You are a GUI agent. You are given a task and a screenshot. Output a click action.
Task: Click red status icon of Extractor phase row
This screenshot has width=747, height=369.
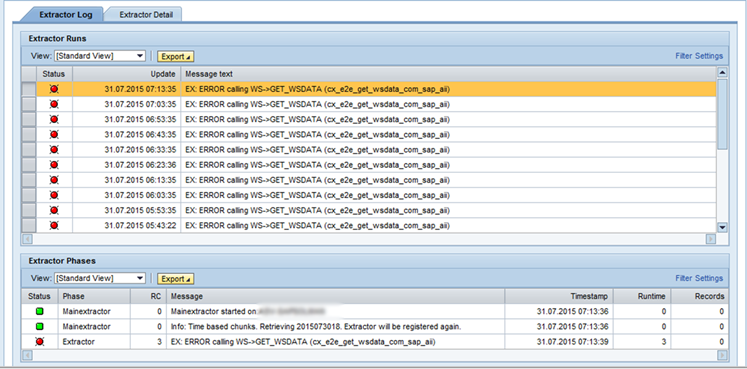(x=40, y=341)
